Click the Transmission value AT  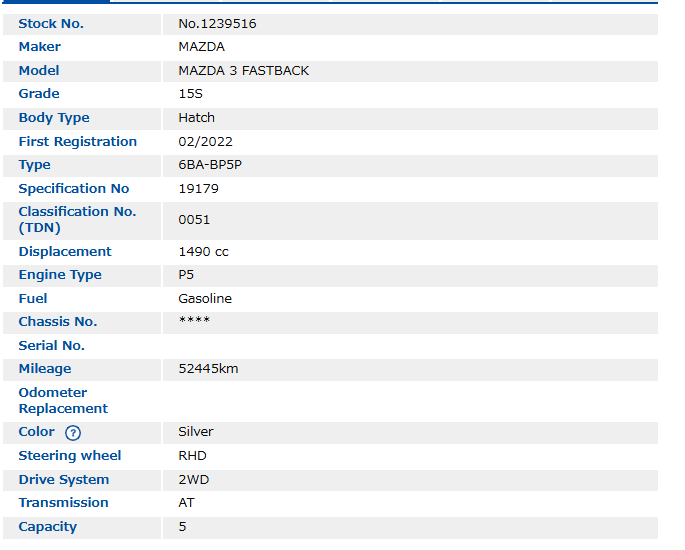coord(186,503)
